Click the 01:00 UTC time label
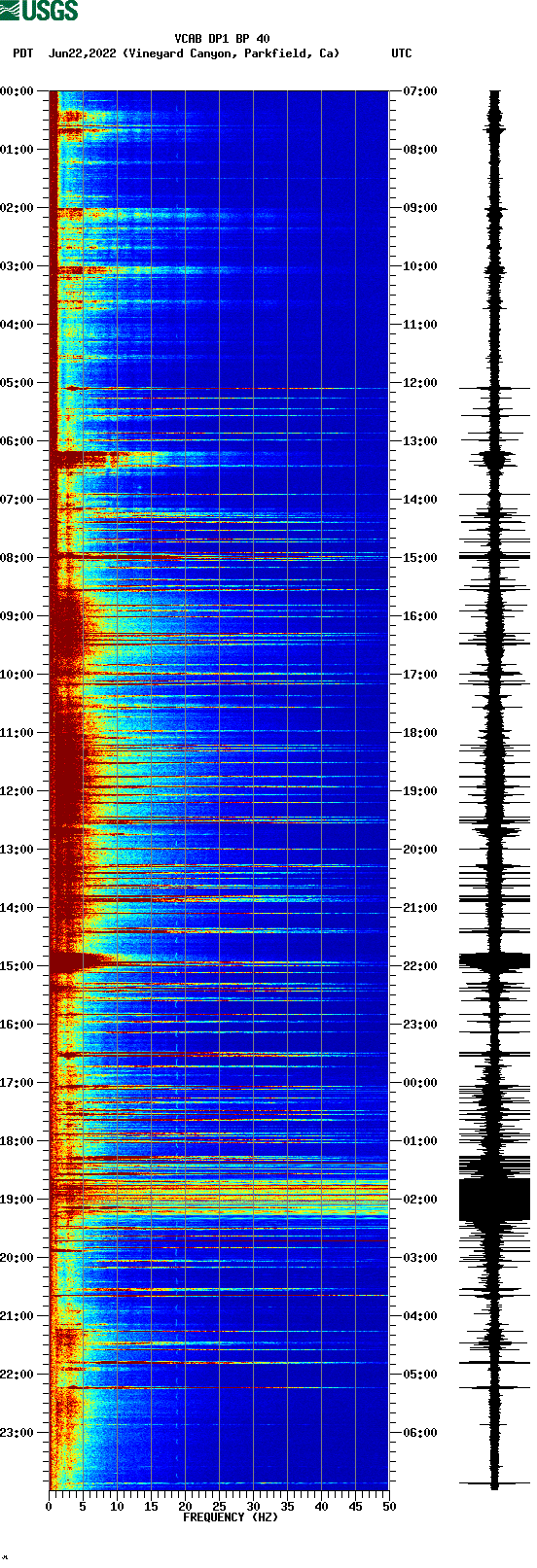 click(x=420, y=1141)
